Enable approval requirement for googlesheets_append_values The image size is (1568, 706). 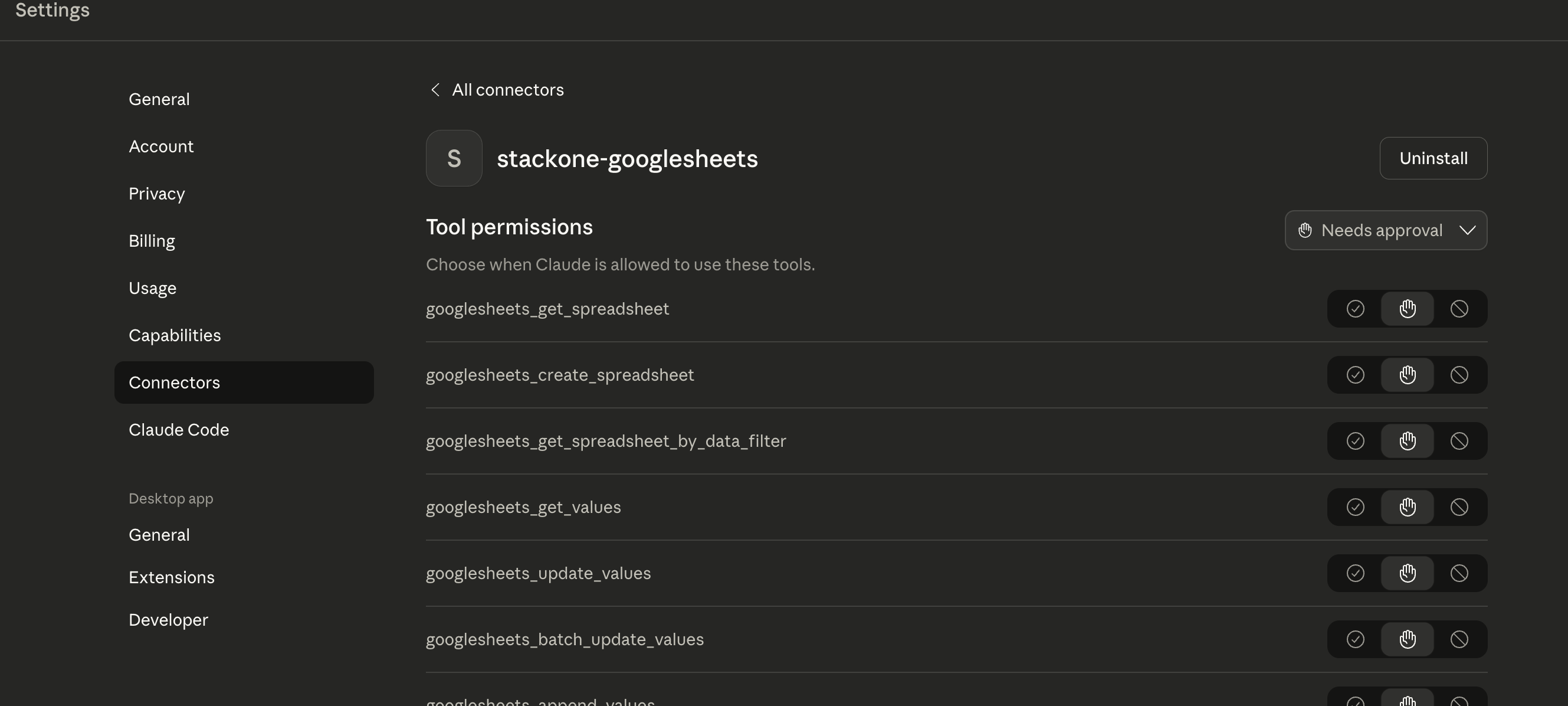pyautogui.click(x=1408, y=701)
